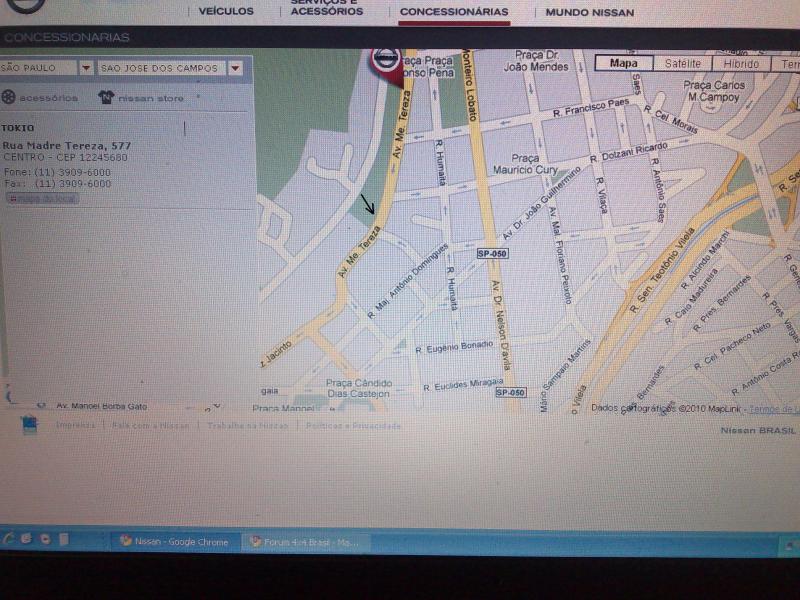Click the R. Mal. Antônio Domingues label
The height and width of the screenshot is (600, 800).
pyautogui.click(x=408, y=282)
